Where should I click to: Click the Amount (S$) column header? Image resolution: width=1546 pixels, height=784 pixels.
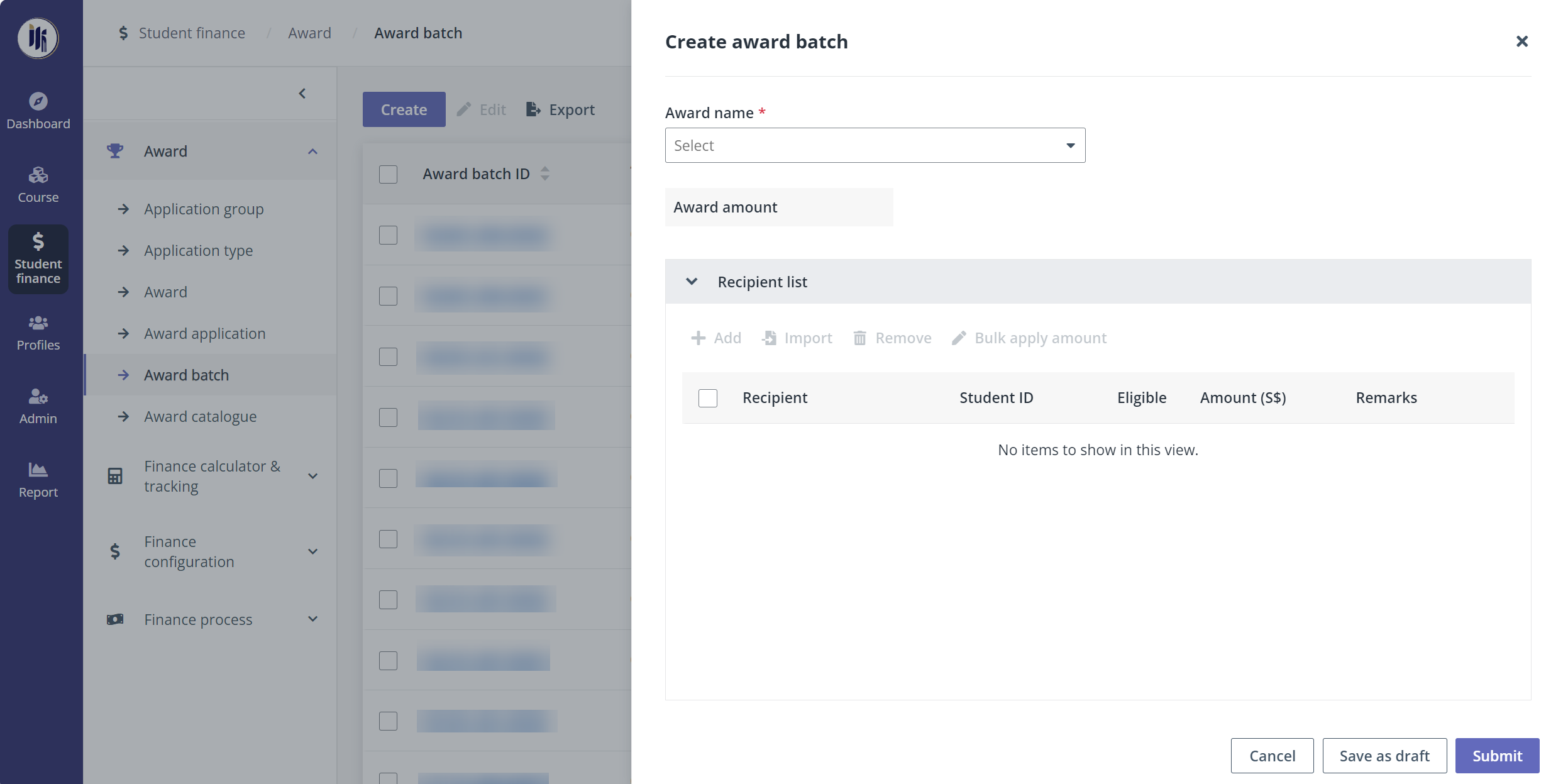[1242, 397]
